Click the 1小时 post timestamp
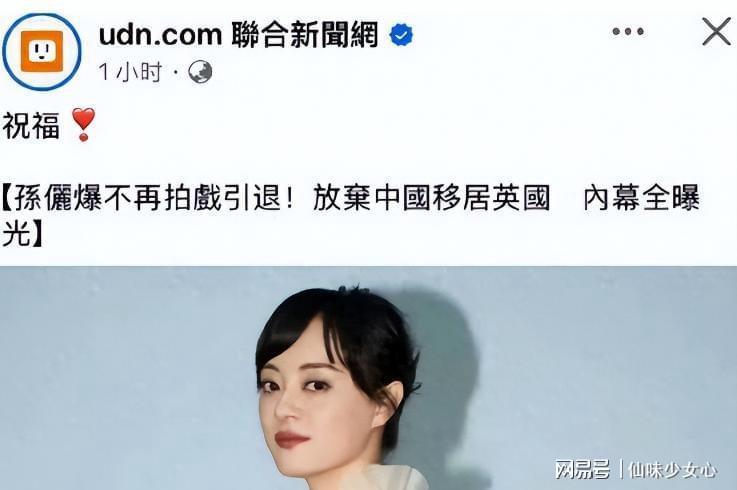 click(130, 72)
